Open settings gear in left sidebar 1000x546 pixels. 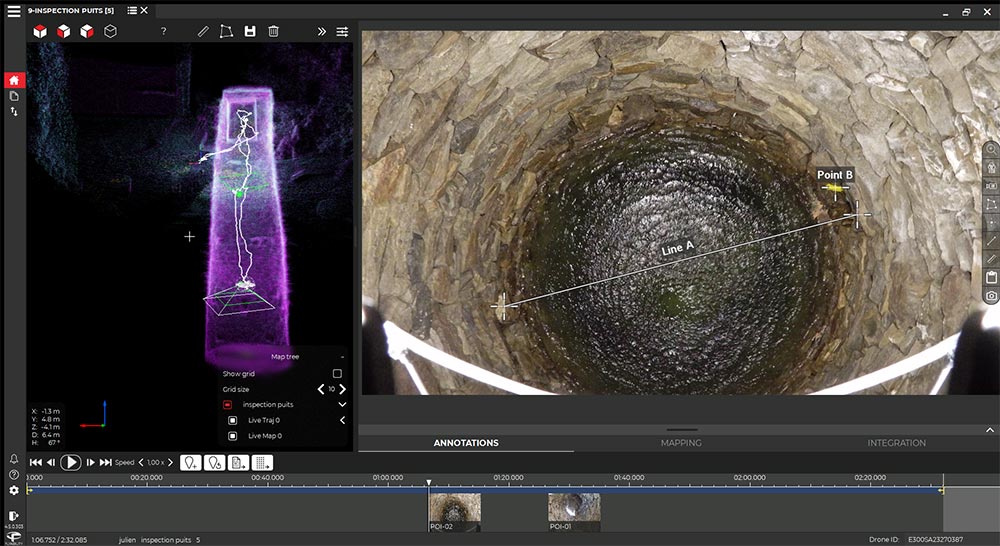14,490
